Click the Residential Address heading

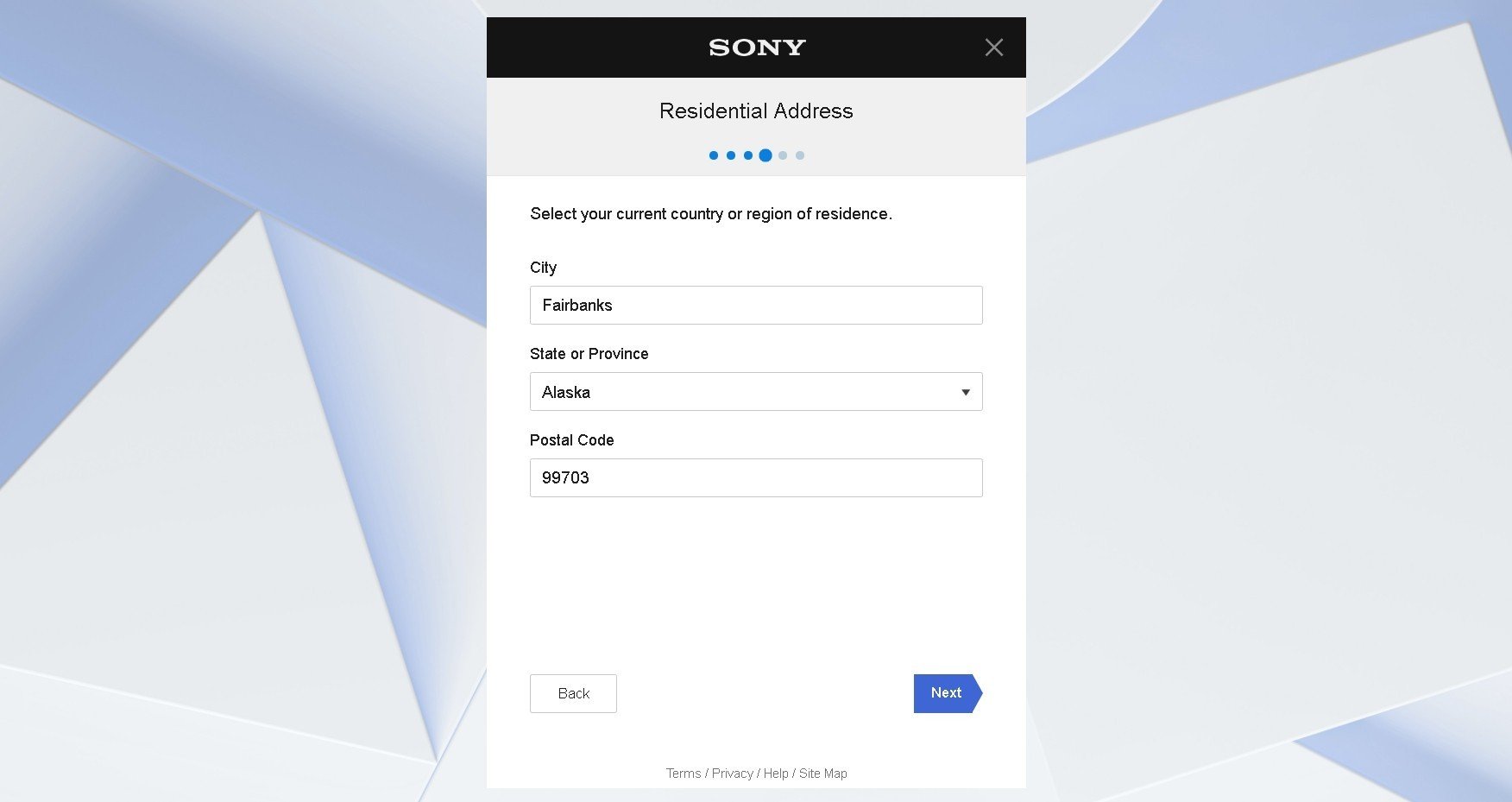click(x=756, y=111)
